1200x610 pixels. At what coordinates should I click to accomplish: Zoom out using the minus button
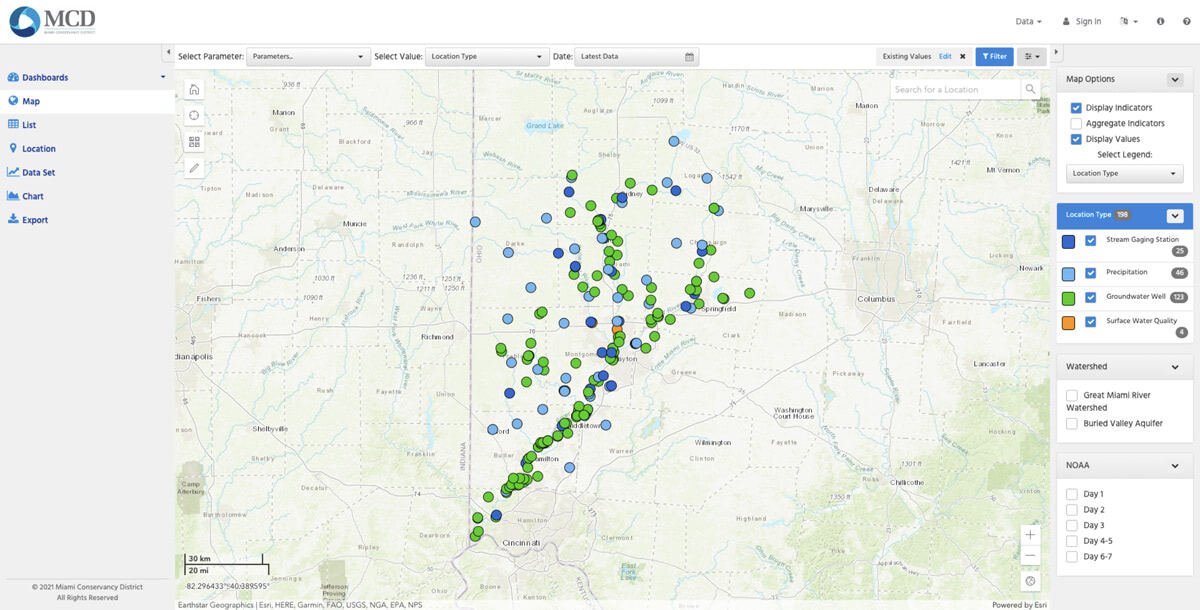1031,556
